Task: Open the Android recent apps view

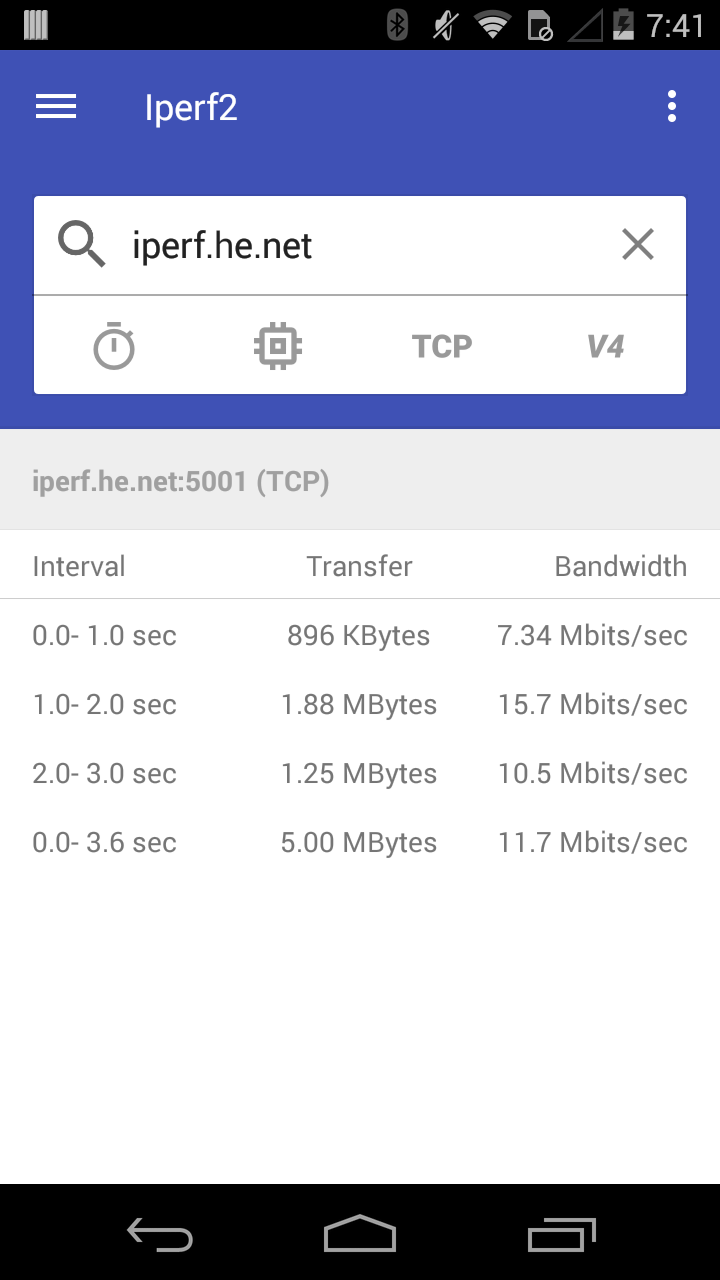Action: pyautogui.click(x=561, y=1235)
